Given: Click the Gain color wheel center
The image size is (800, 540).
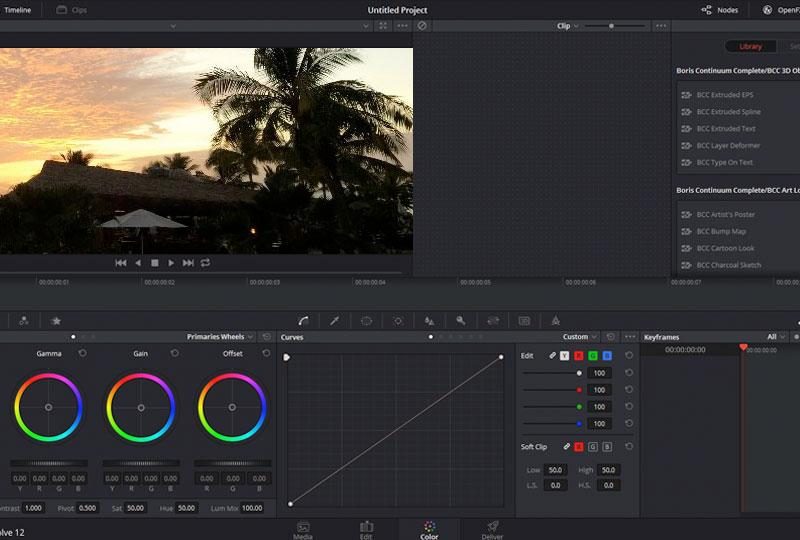Looking at the screenshot, I should point(140,407).
